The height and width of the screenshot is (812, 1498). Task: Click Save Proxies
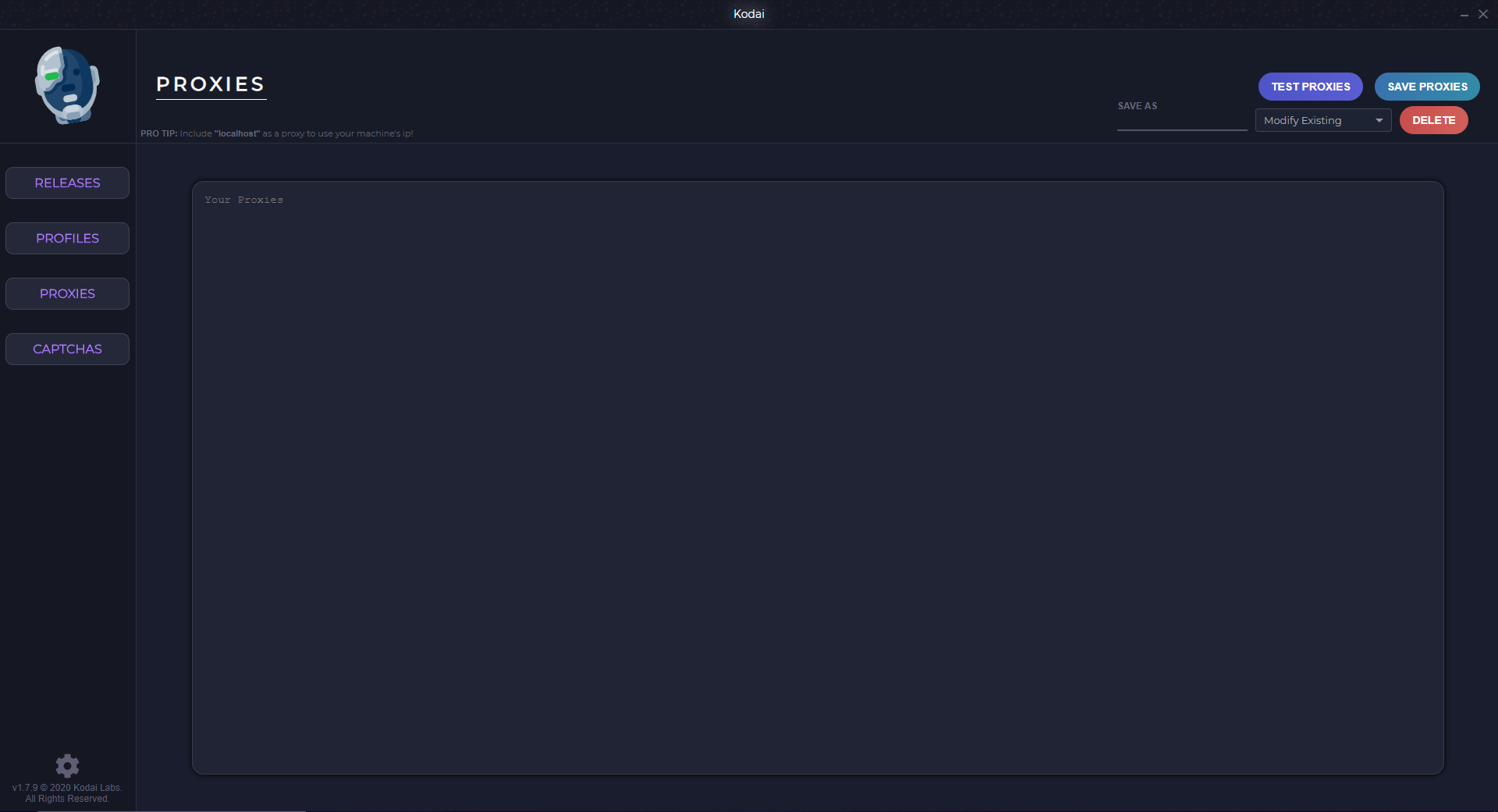point(1427,87)
